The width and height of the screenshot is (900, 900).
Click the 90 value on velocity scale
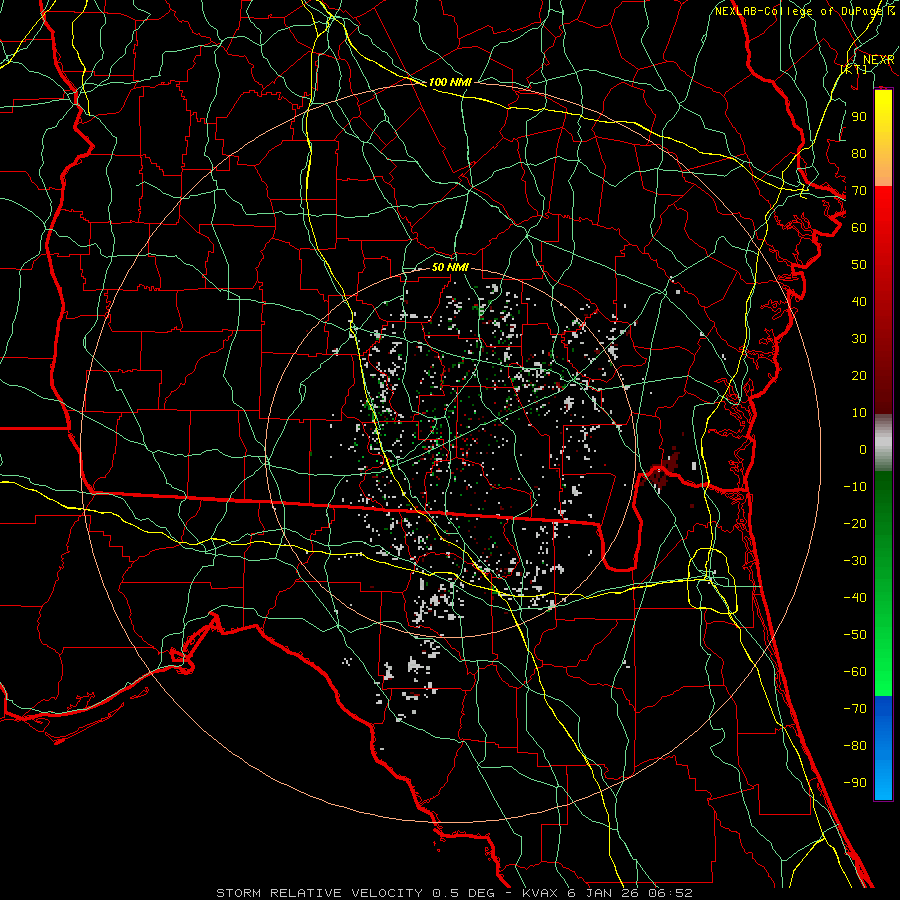click(859, 117)
